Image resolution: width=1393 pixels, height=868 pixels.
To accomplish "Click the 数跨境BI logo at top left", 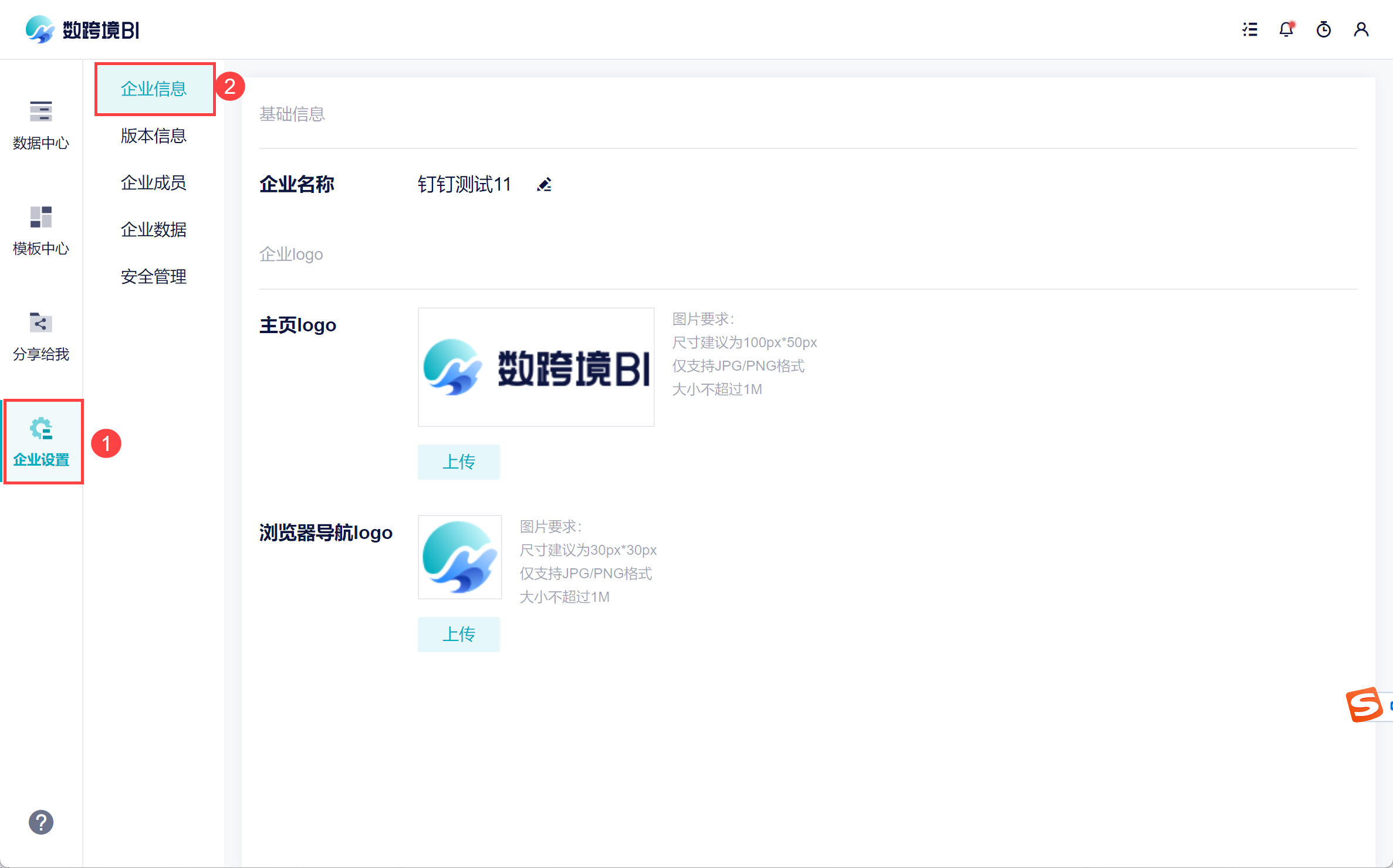I will [x=83, y=29].
